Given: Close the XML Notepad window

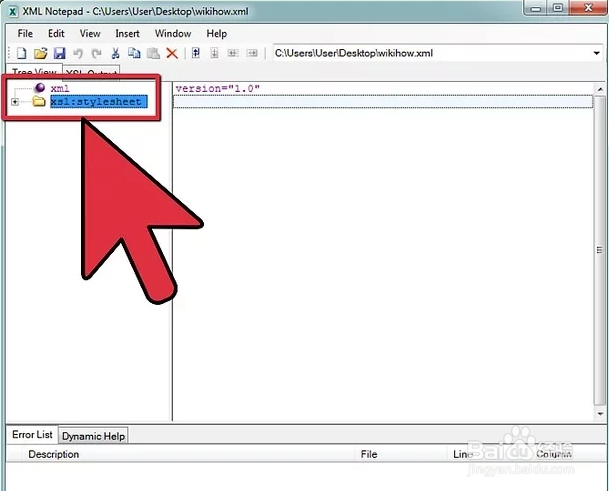Looking at the screenshot, I should pos(589,8).
